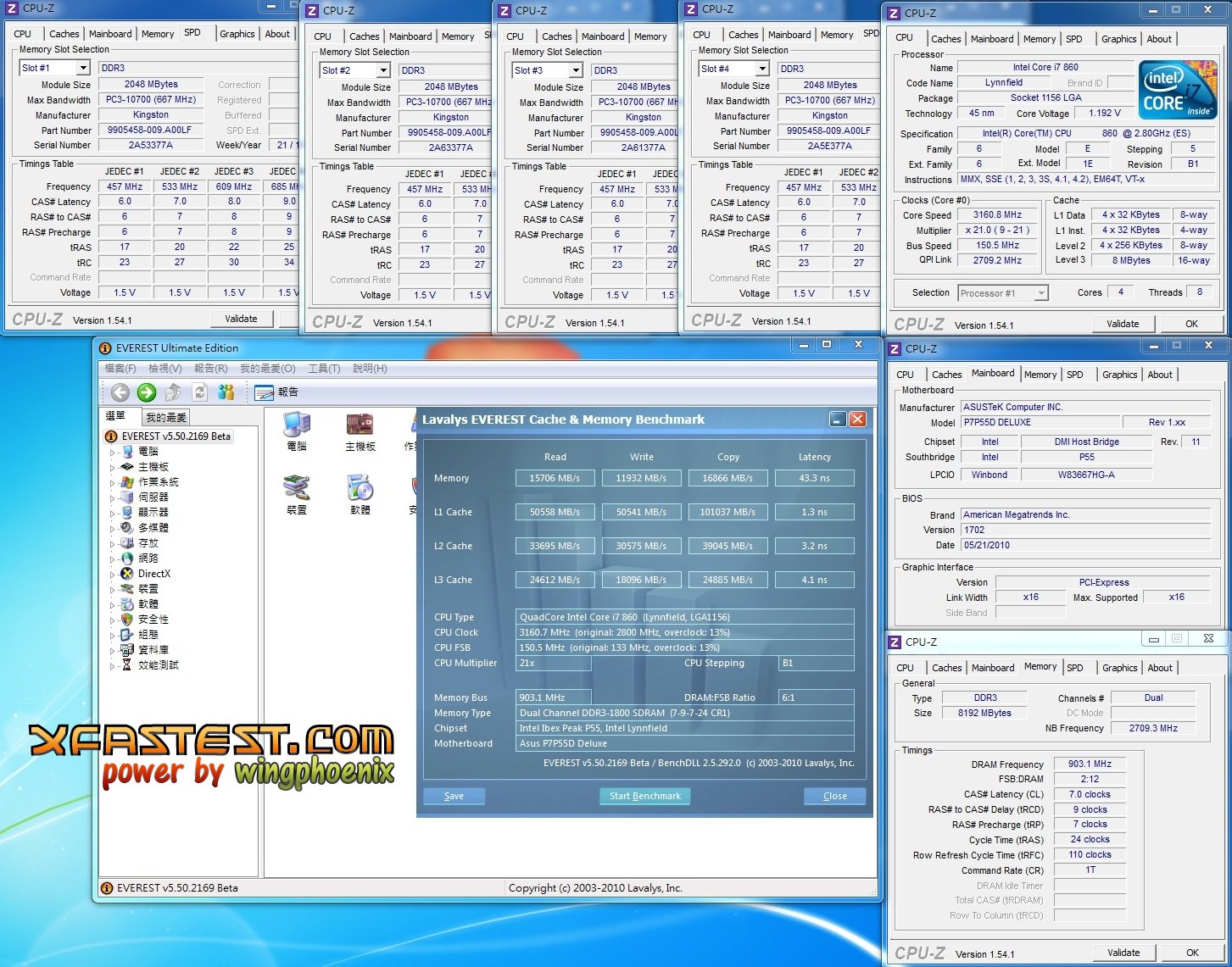The height and width of the screenshot is (967, 1232).
Task: Click the EVEREST refresh toolbar icon
Action: [x=200, y=392]
